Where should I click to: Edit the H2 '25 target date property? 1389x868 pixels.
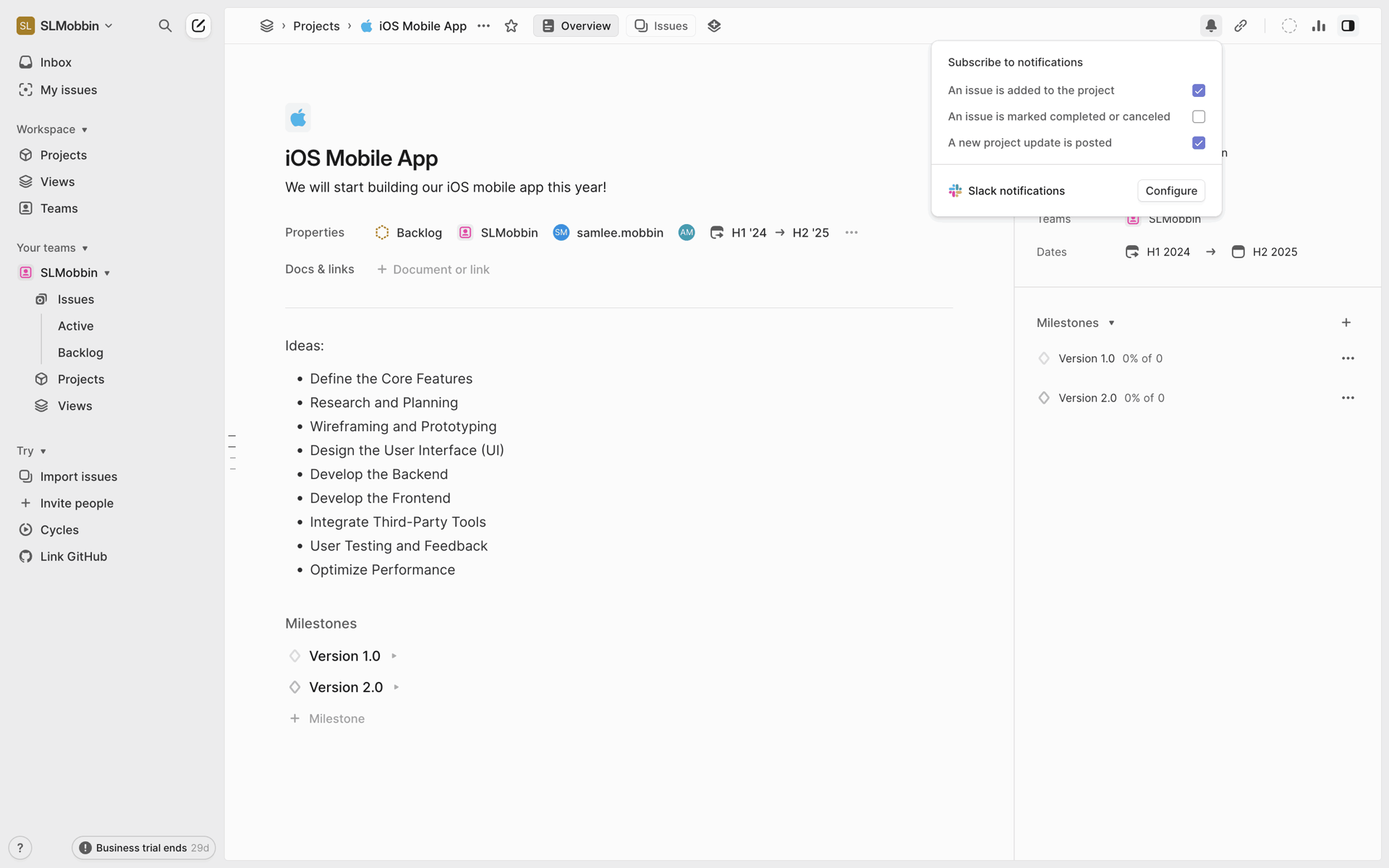coord(810,232)
